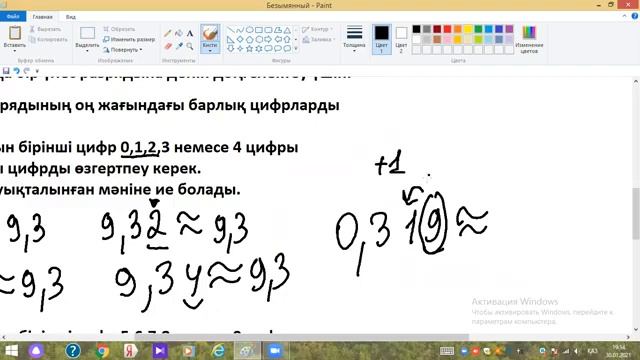Click the Crop (Обрезать) button
The height and width of the screenshot is (360, 640).
(x=119, y=29)
